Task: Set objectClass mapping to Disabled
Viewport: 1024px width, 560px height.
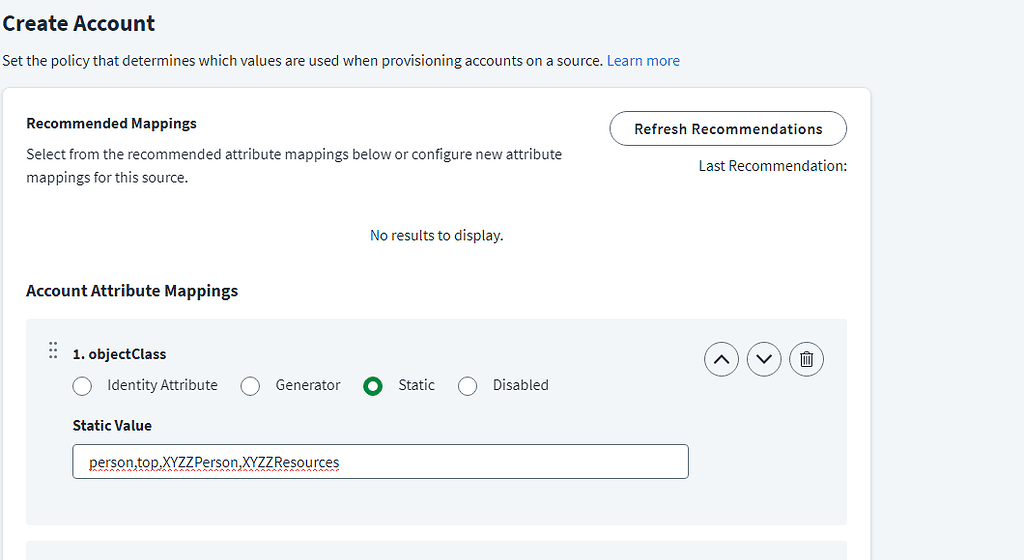Action: pyautogui.click(x=468, y=386)
